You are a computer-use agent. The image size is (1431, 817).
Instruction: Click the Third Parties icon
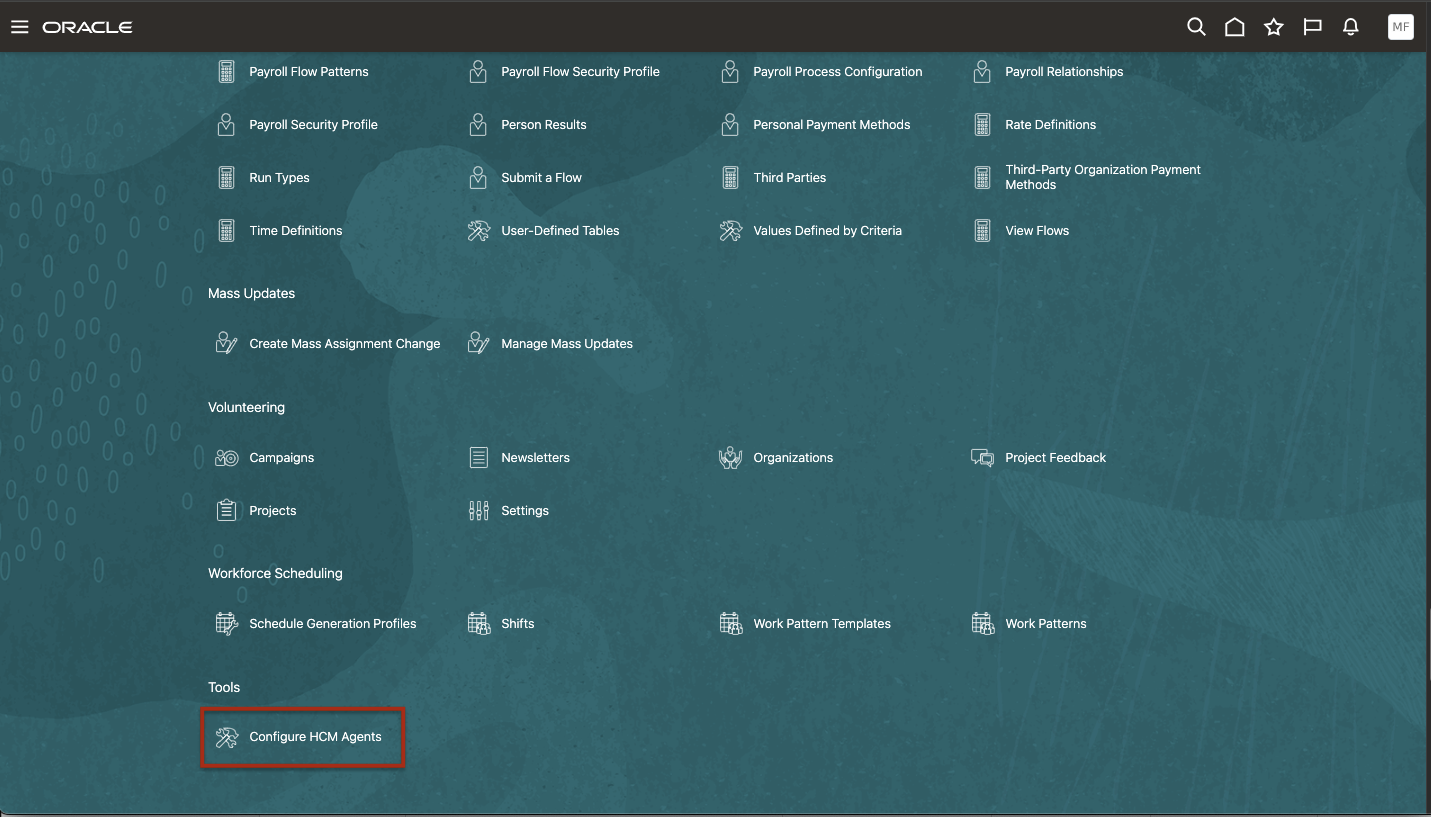coord(730,178)
